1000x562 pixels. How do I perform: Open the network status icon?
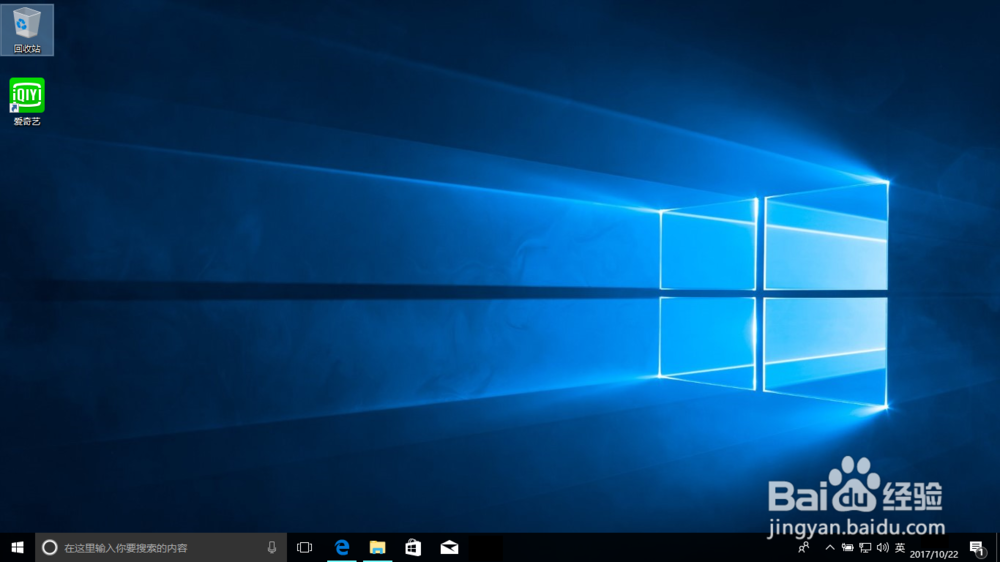pos(865,547)
